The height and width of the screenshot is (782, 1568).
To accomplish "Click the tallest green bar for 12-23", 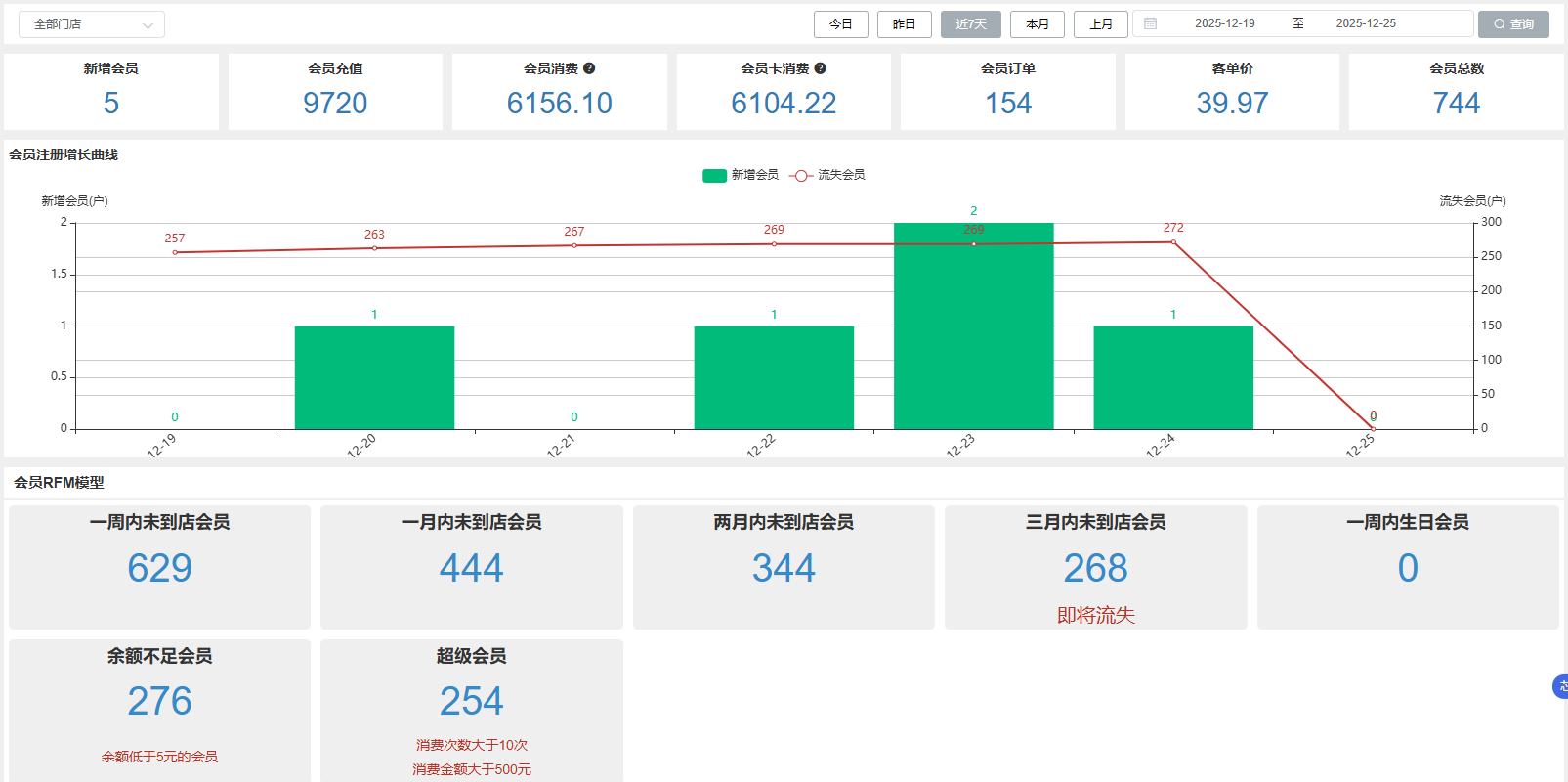I will 974,326.
